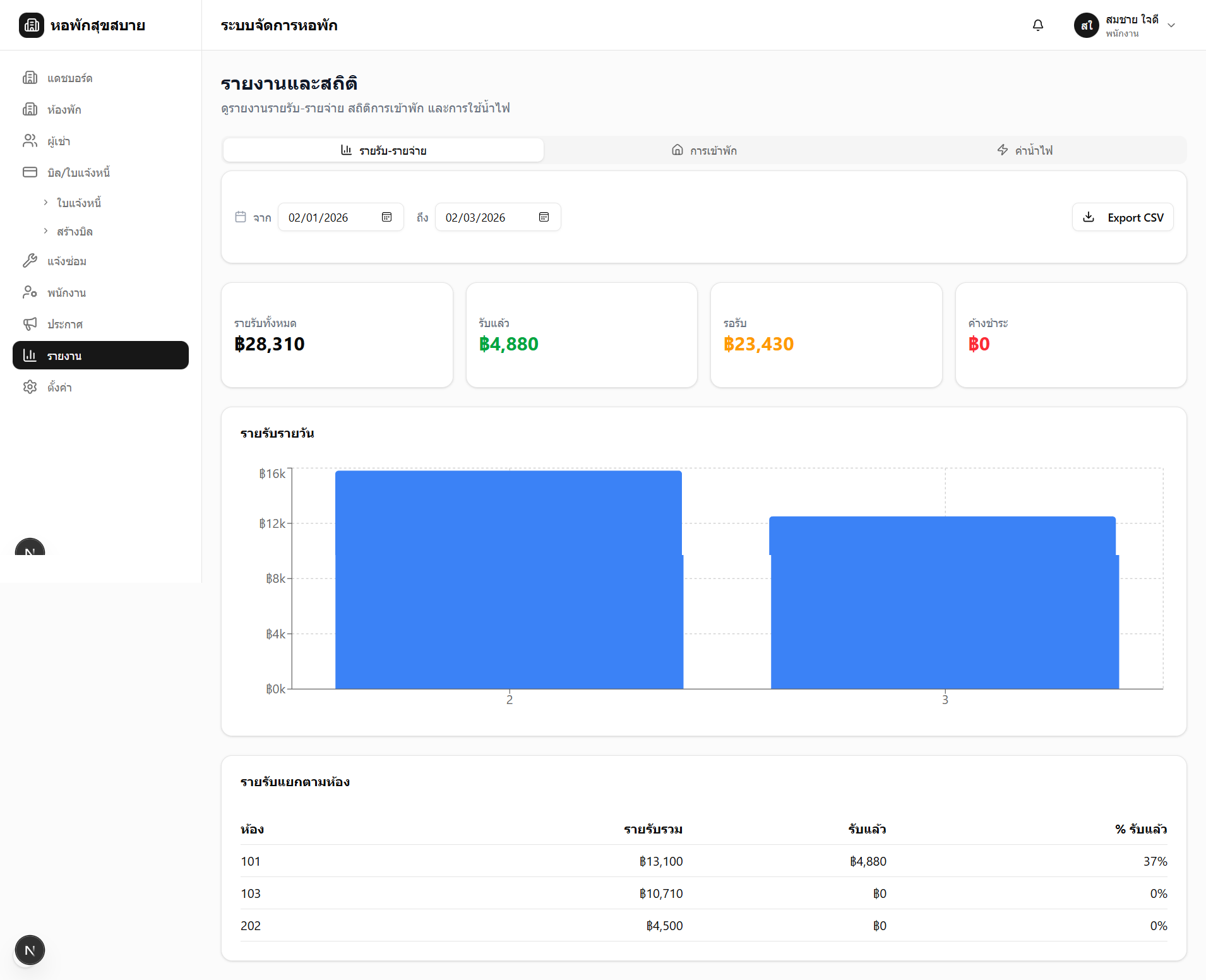
Task: Switch to the ค่าน้ำไฟ tab
Action: pos(1025,150)
